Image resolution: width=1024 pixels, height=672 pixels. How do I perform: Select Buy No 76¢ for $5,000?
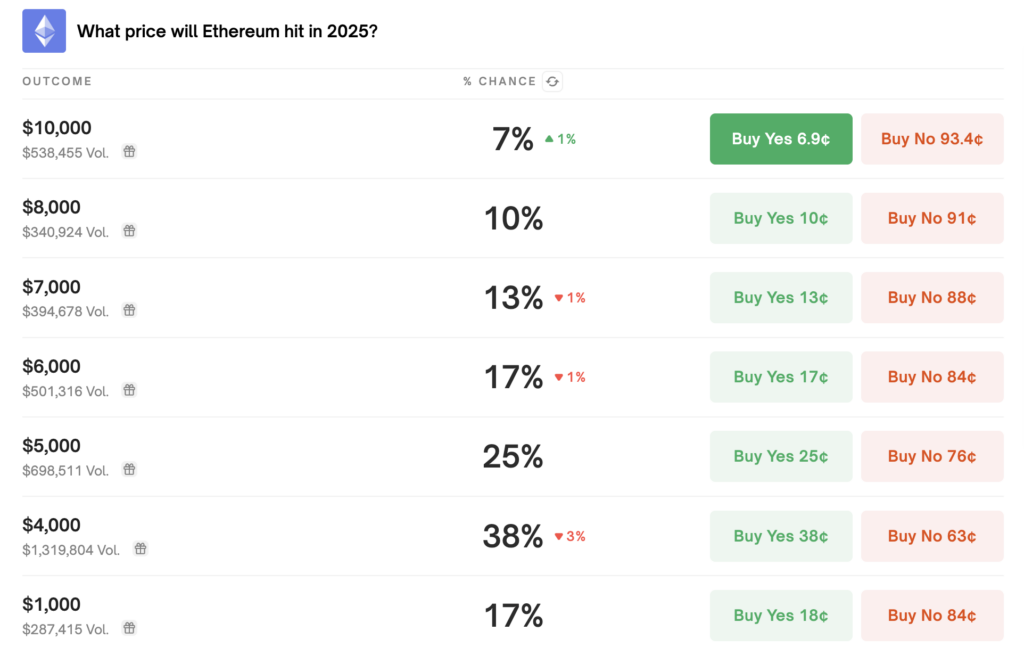click(x=931, y=456)
